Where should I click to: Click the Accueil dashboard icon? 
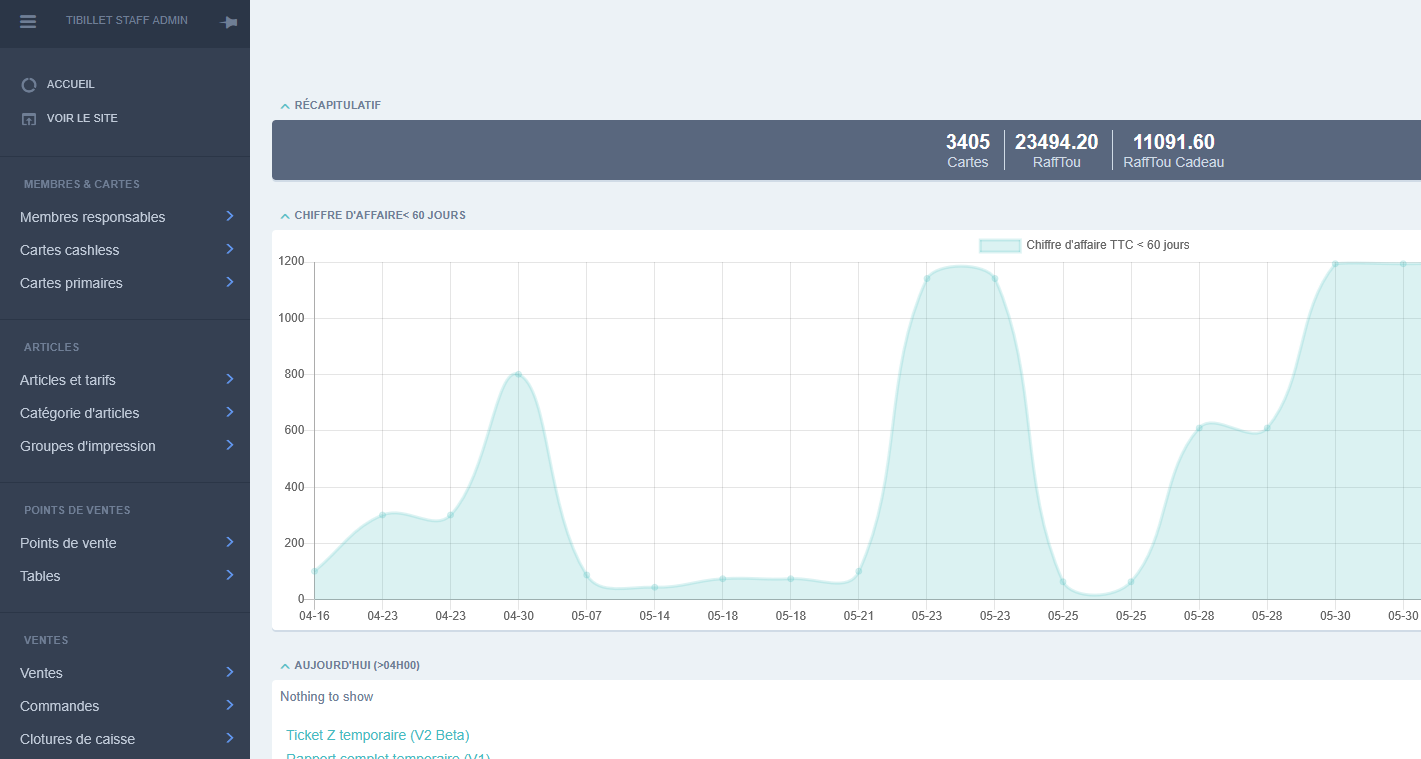pos(29,85)
